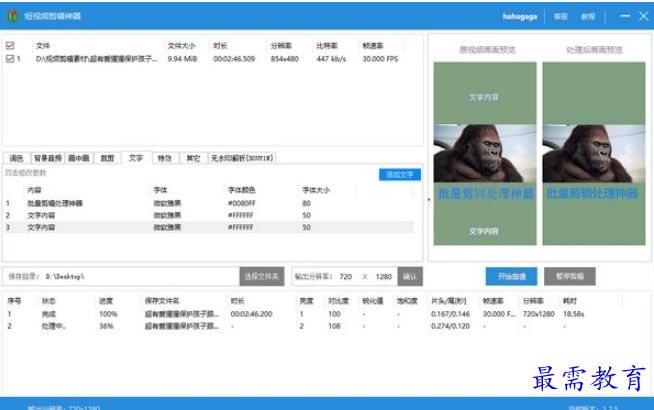The height and width of the screenshot is (410, 654).
Task: Open the 画中画 tab
Action: [80, 158]
